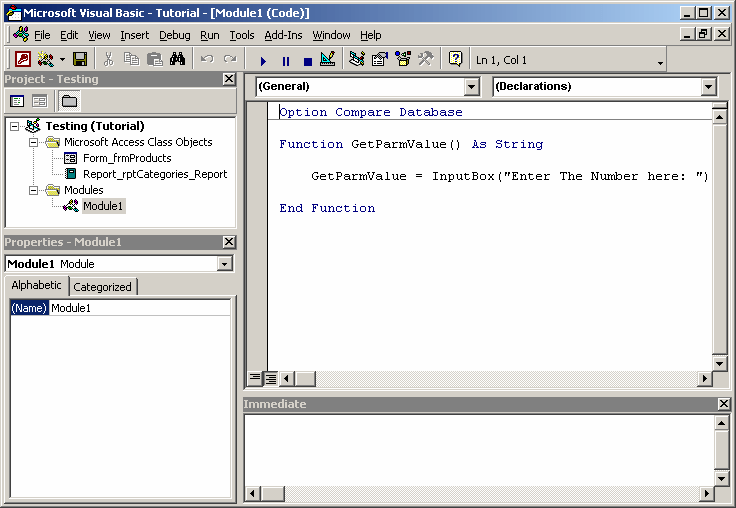Screen dimensions: 736x508
Task: Open Find with the binoculars icon
Action: point(177,60)
